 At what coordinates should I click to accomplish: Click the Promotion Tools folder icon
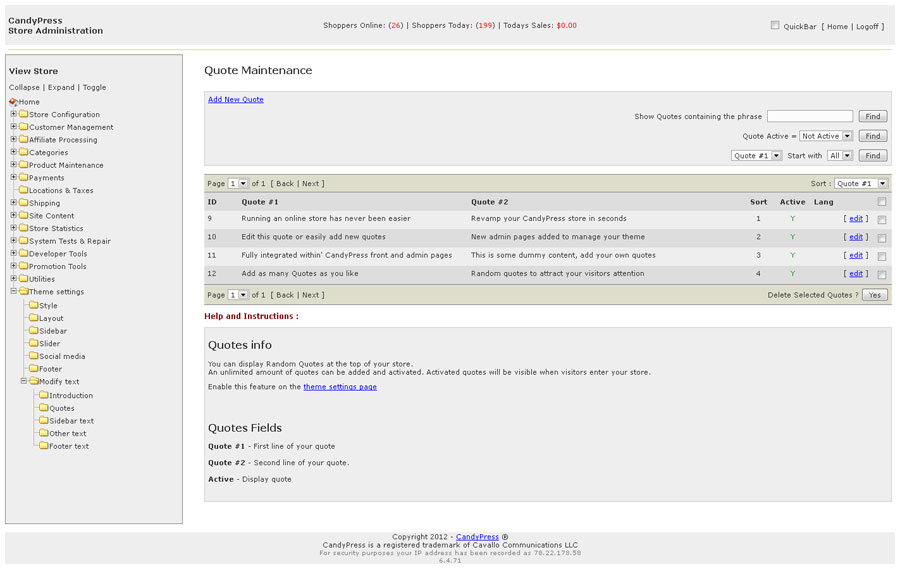coord(24,265)
